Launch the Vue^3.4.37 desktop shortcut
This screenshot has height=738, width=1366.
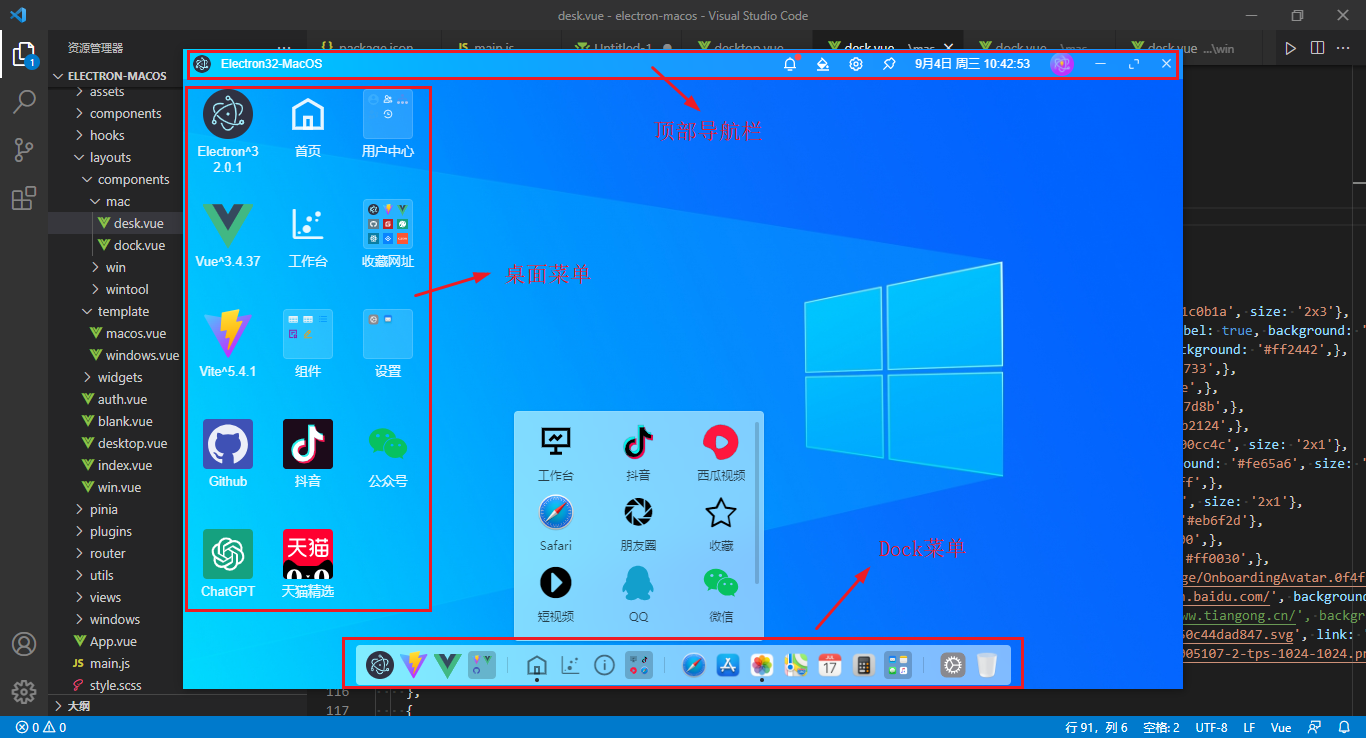tap(228, 224)
